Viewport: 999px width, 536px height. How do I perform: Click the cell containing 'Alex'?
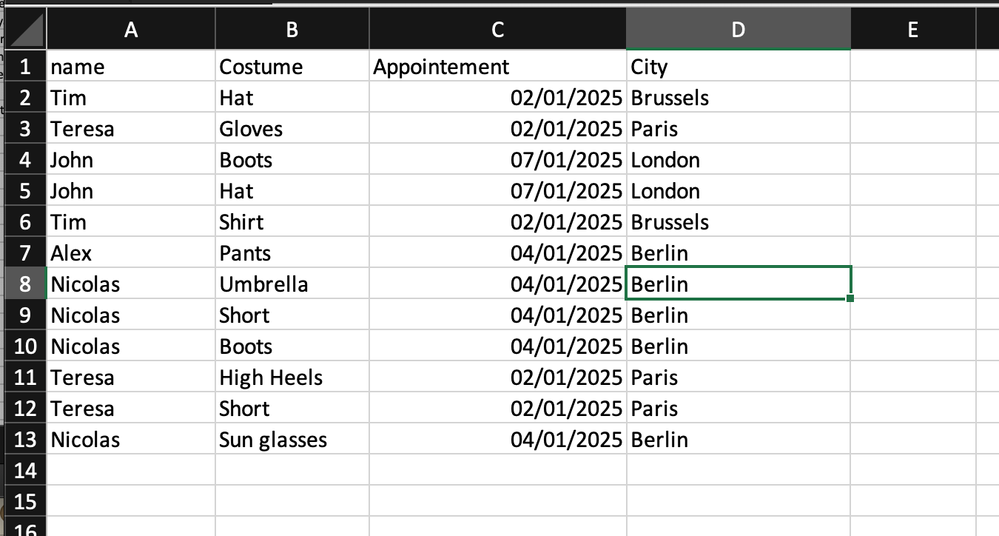click(x=130, y=253)
